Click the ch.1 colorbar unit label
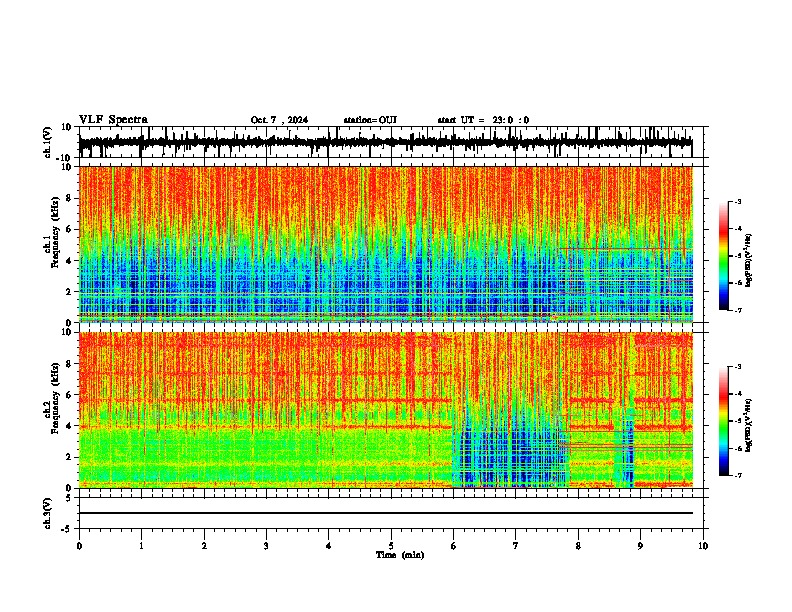Viewport: 792px width, 612px height. 749,261
